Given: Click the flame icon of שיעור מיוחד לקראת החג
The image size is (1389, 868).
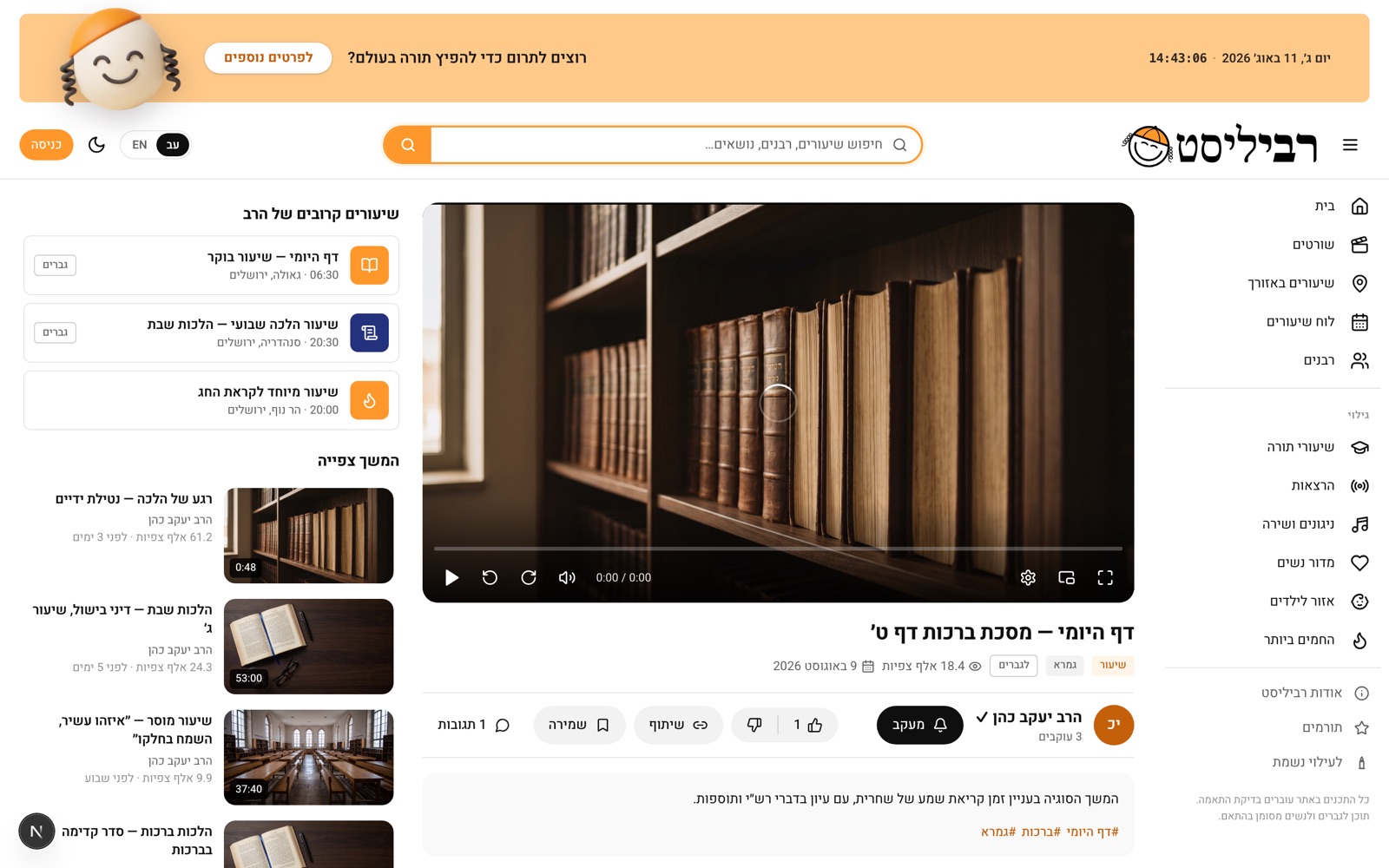Looking at the screenshot, I should tap(369, 400).
